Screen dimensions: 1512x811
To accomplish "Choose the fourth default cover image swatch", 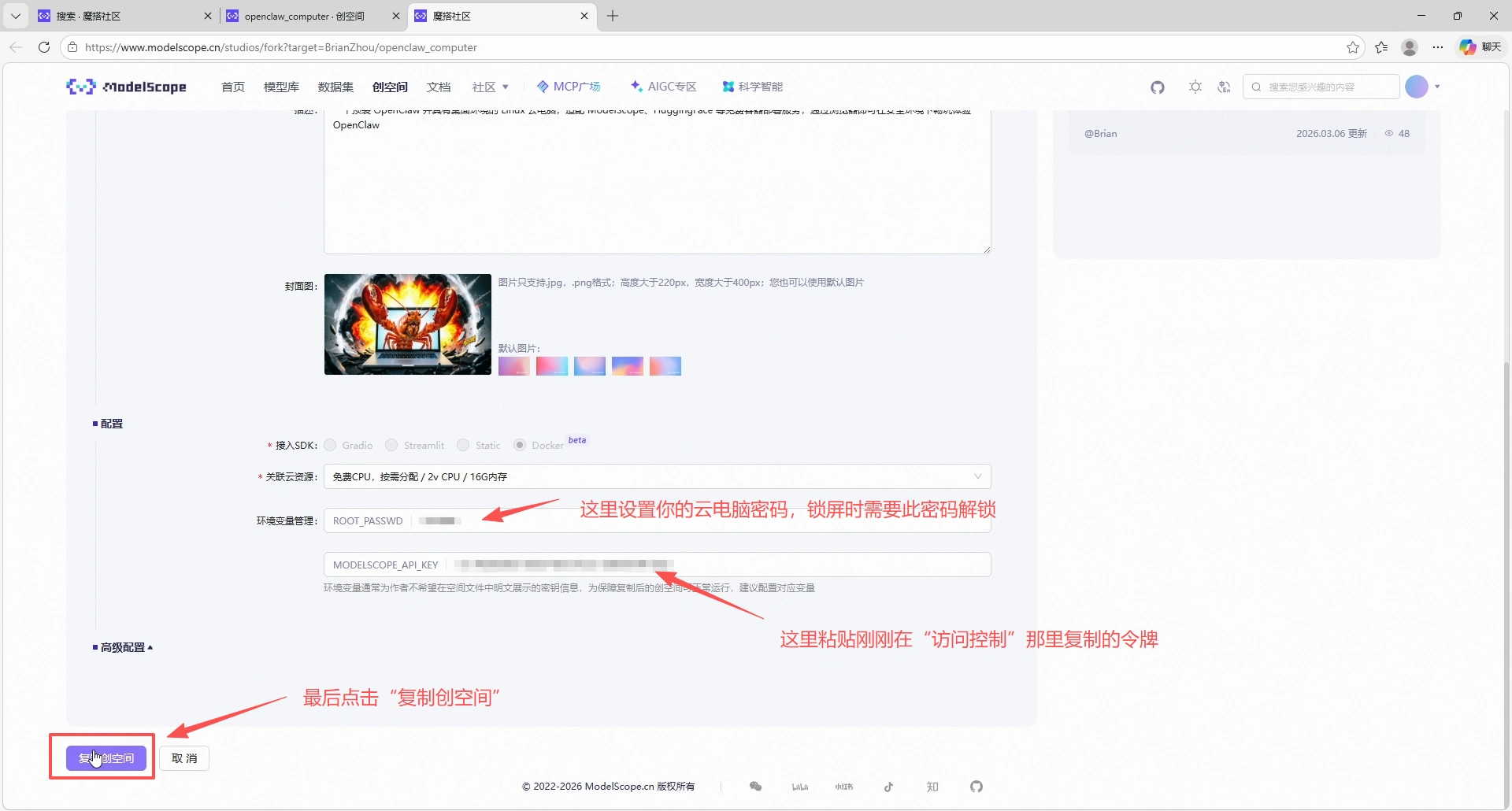I will 628,366.
